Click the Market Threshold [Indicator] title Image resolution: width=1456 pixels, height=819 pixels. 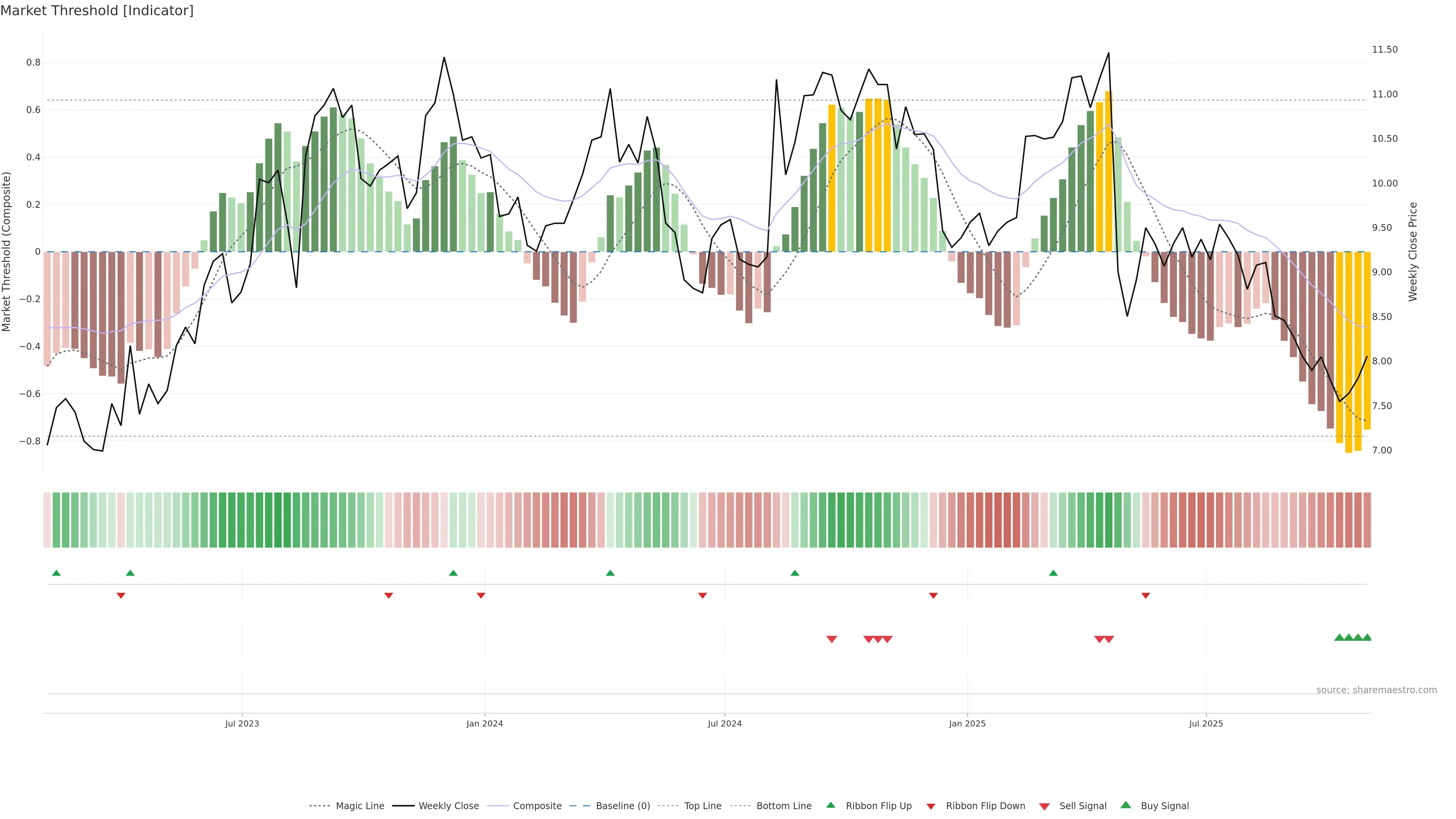pos(97,11)
